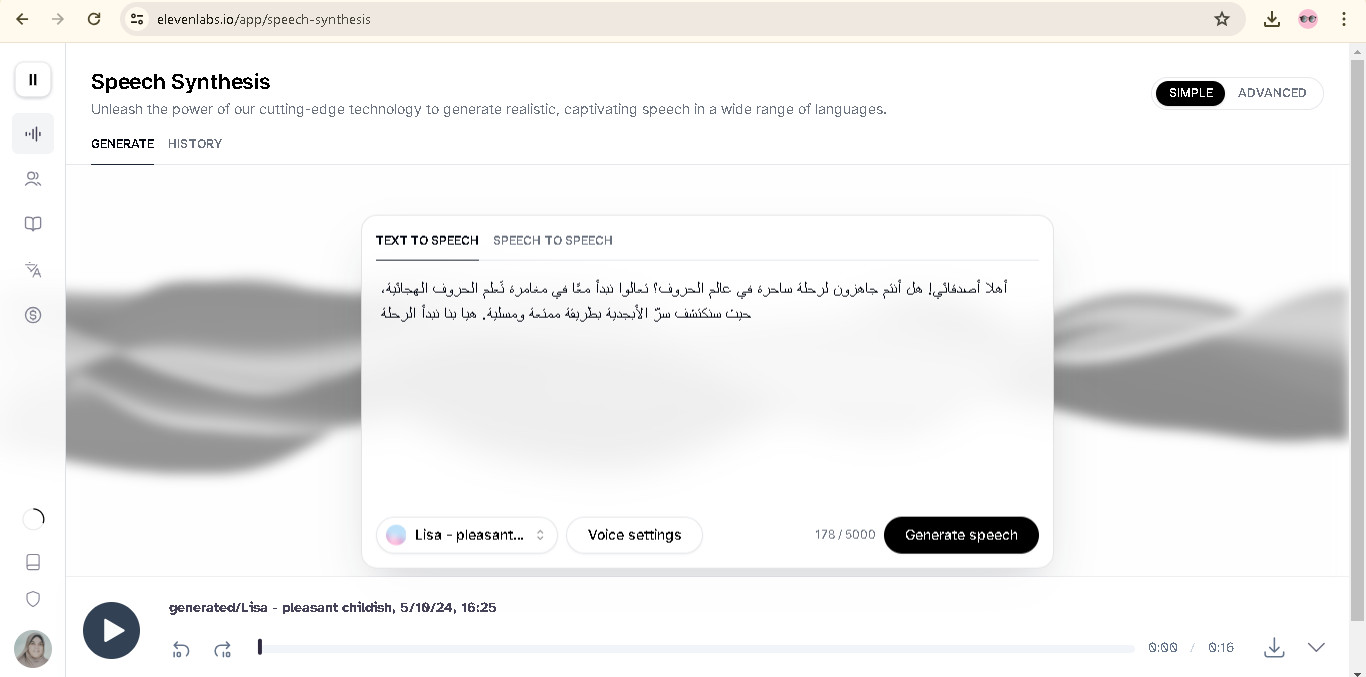
Task: Open the browser downloads icon
Action: pyautogui.click(x=1272, y=19)
